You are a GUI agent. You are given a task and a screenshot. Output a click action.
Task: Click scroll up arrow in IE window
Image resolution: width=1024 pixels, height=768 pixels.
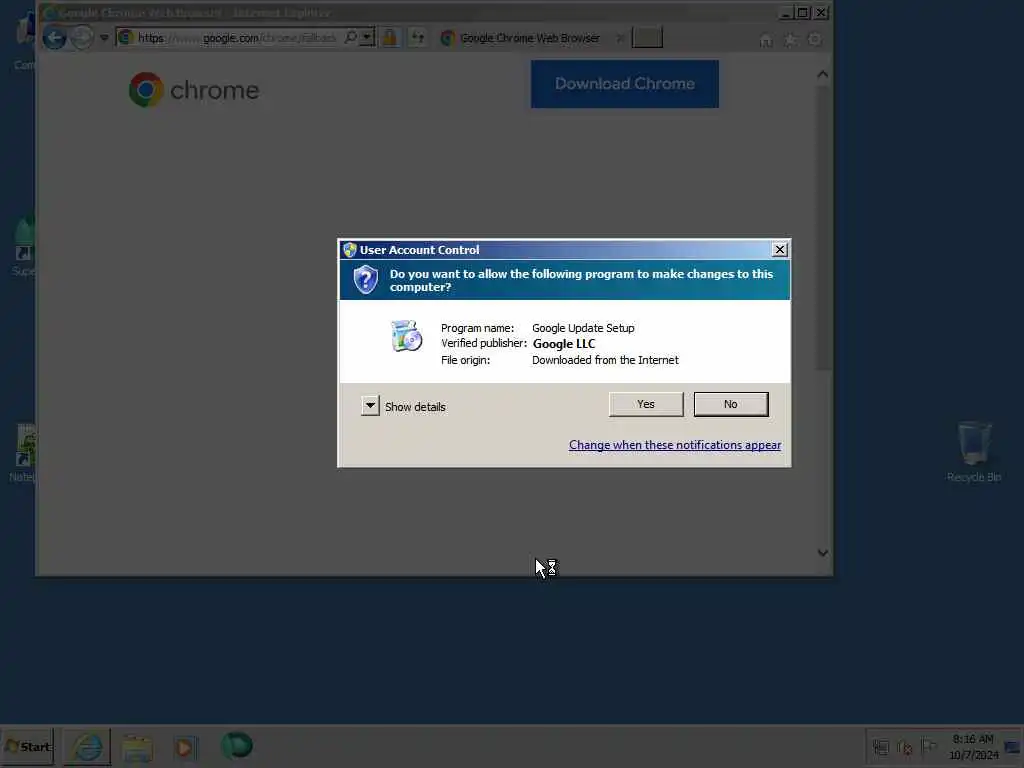pos(823,74)
